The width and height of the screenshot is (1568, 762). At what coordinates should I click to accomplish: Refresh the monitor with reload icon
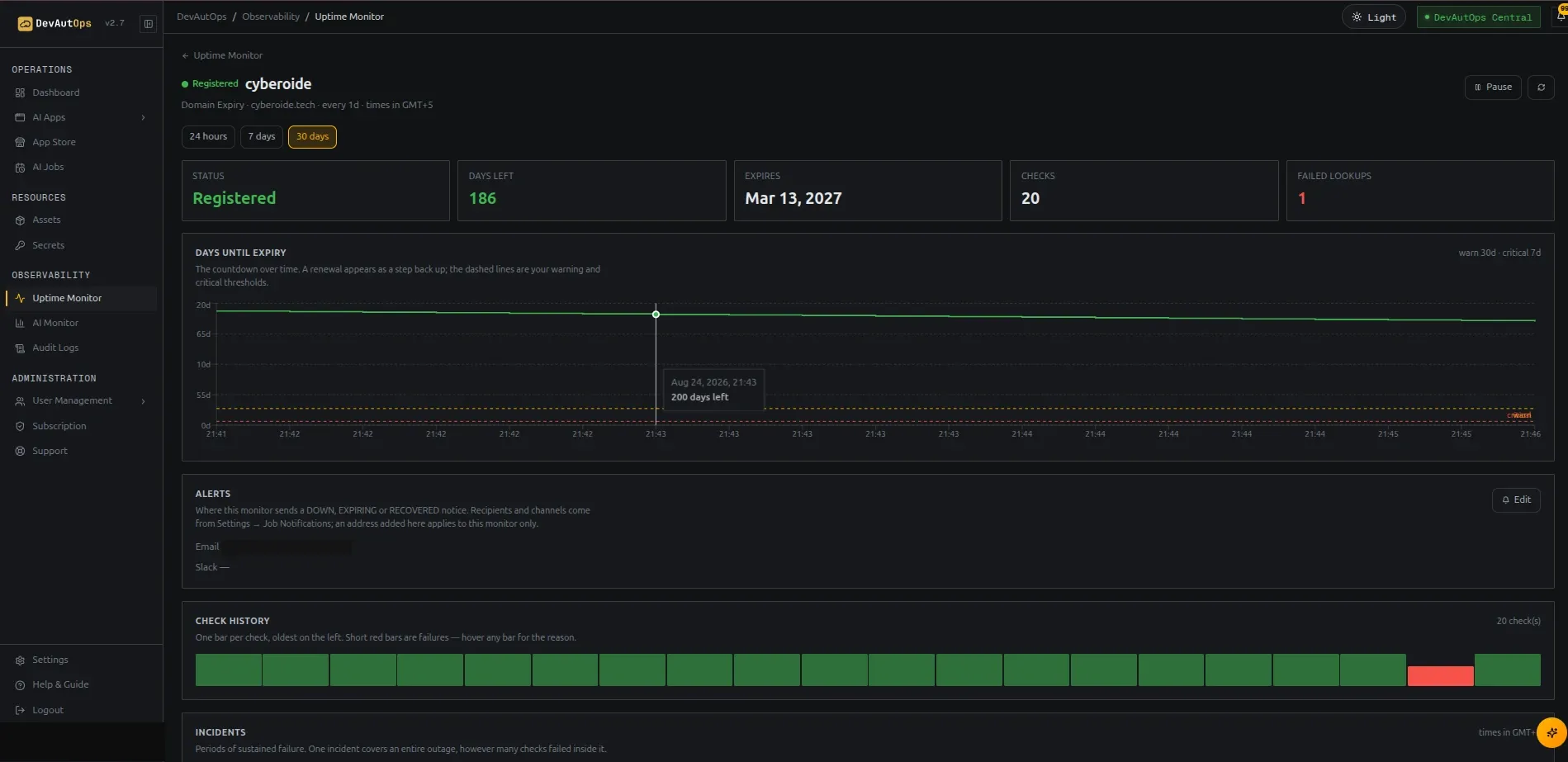coord(1541,88)
